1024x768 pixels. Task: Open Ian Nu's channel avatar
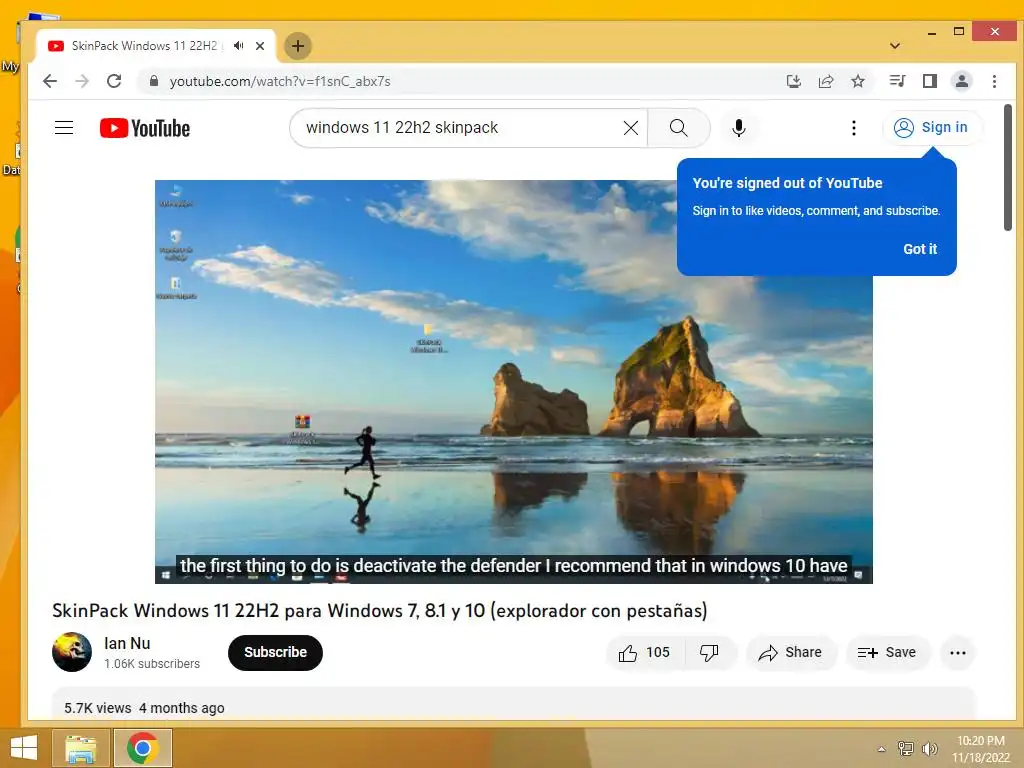[72, 652]
